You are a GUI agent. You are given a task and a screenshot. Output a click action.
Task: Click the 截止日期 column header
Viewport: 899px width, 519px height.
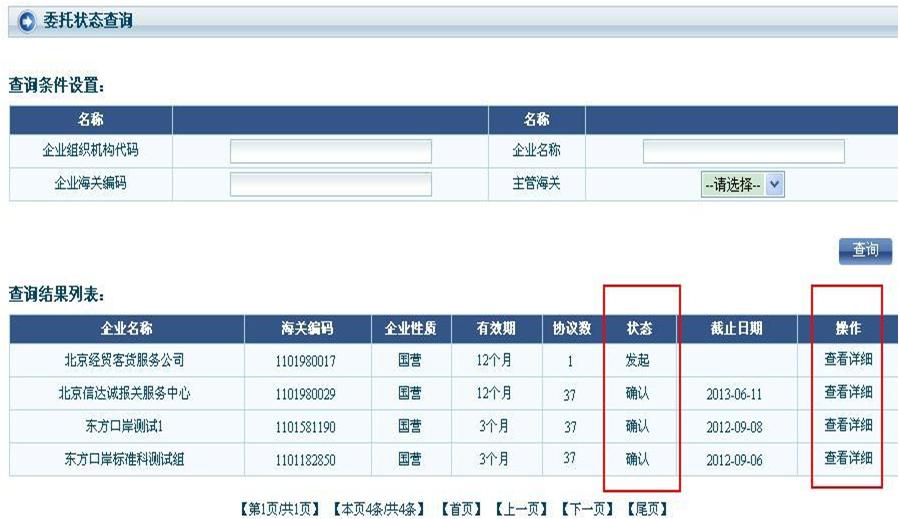[736, 328]
